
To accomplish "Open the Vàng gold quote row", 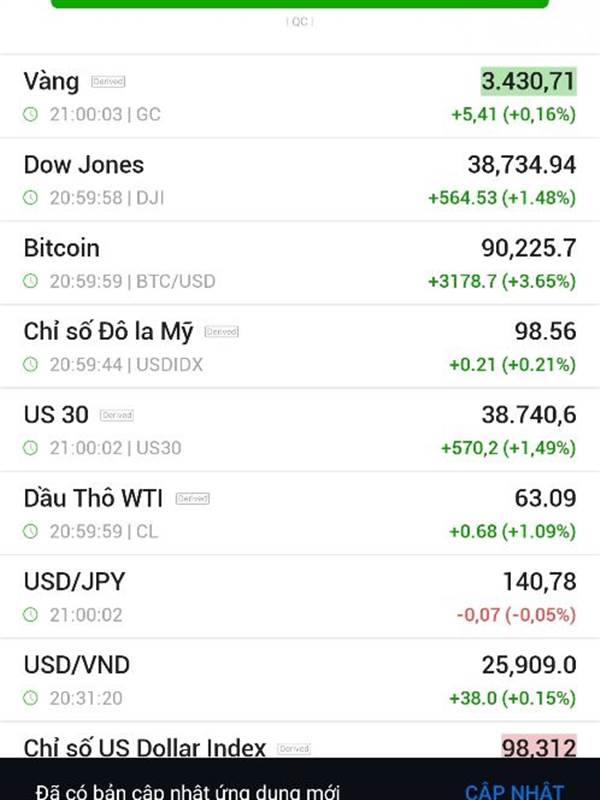I will click(300, 96).
